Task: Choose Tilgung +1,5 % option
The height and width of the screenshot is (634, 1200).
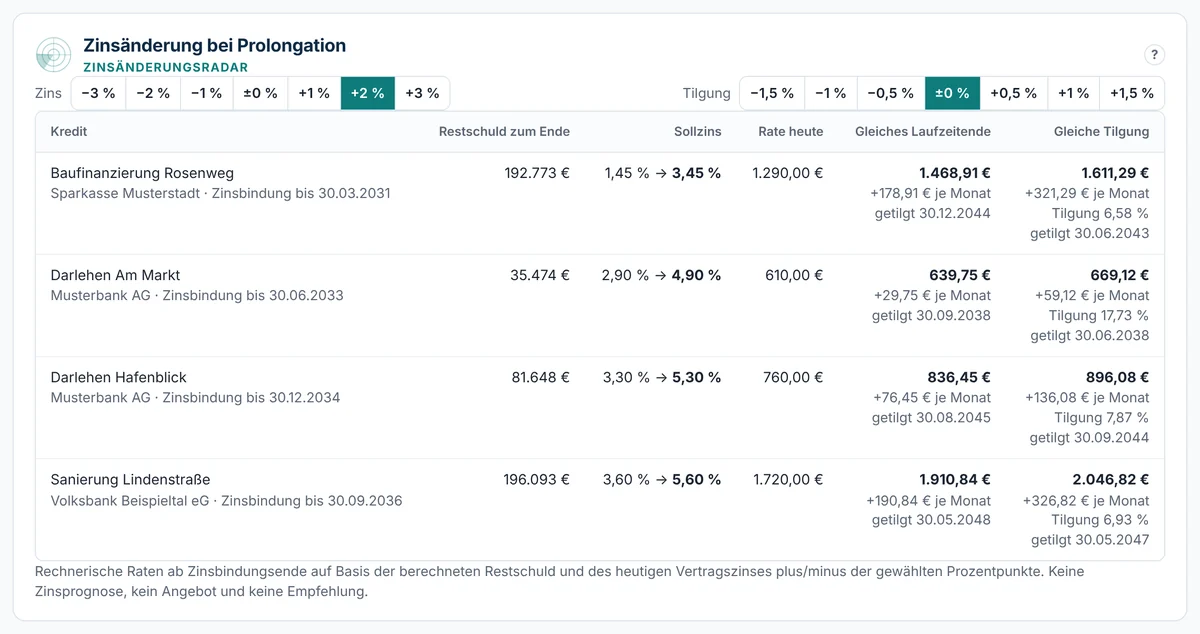Action: click(x=1132, y=93)
